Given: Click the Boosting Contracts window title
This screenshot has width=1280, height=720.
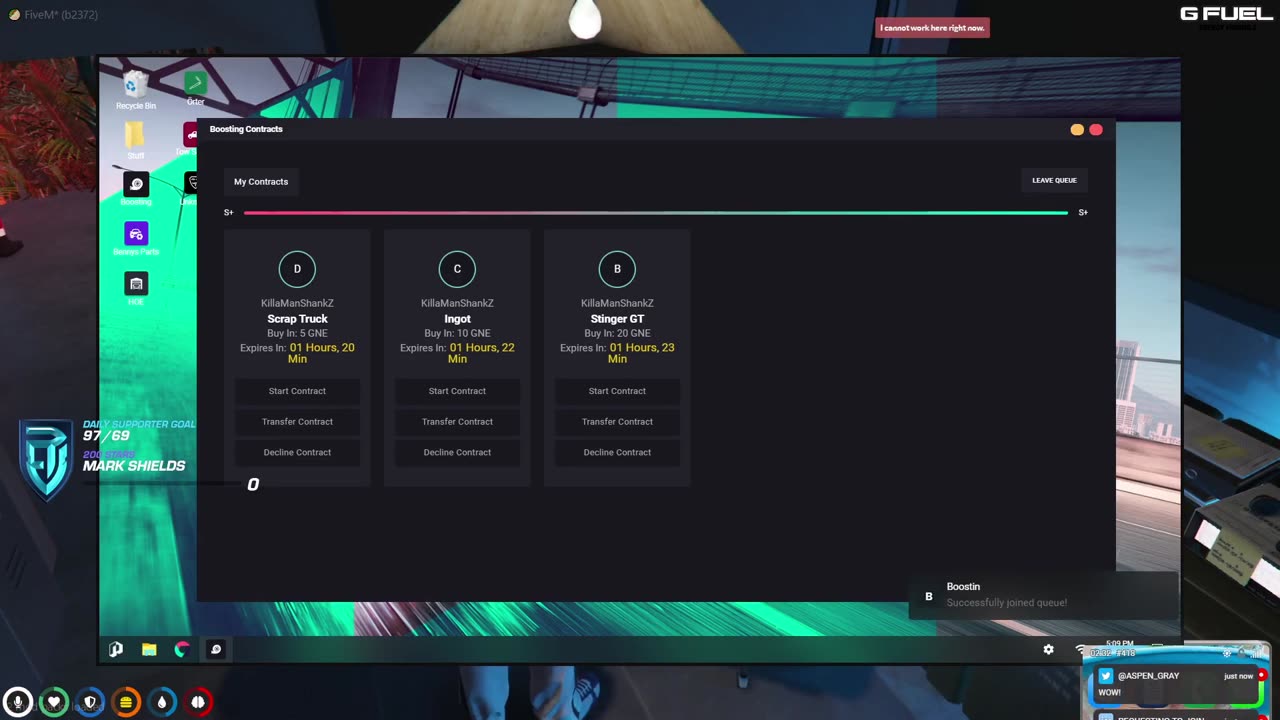Looking at the screenshot, I should tap(246, 129).
